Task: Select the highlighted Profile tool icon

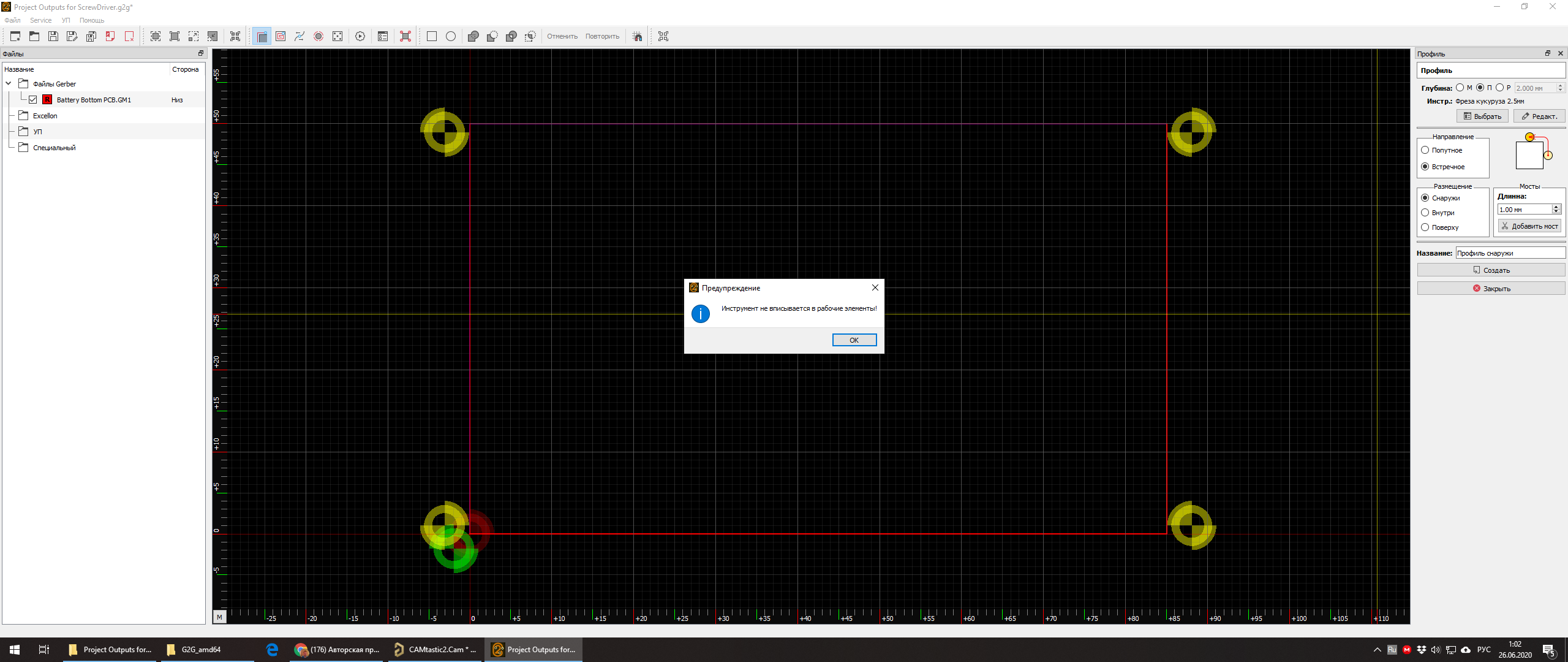Action: tap(262, 36)
